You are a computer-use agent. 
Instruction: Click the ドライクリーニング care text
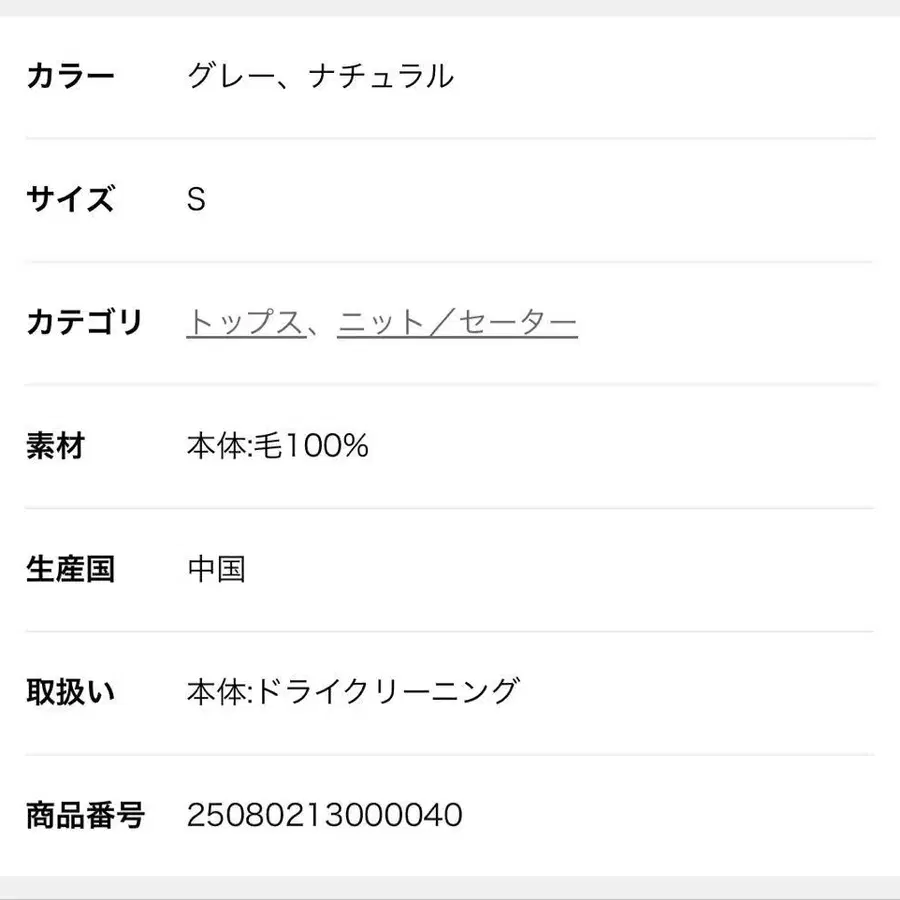388,692
